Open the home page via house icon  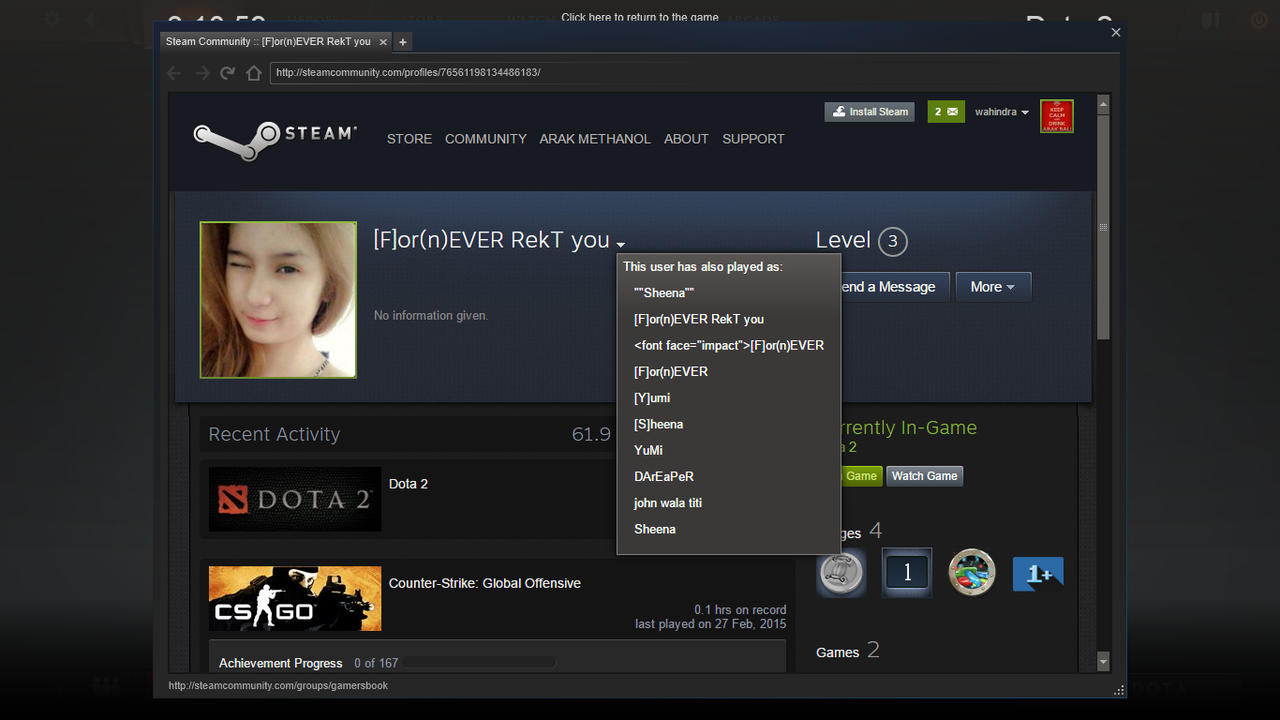coord(254,73)
